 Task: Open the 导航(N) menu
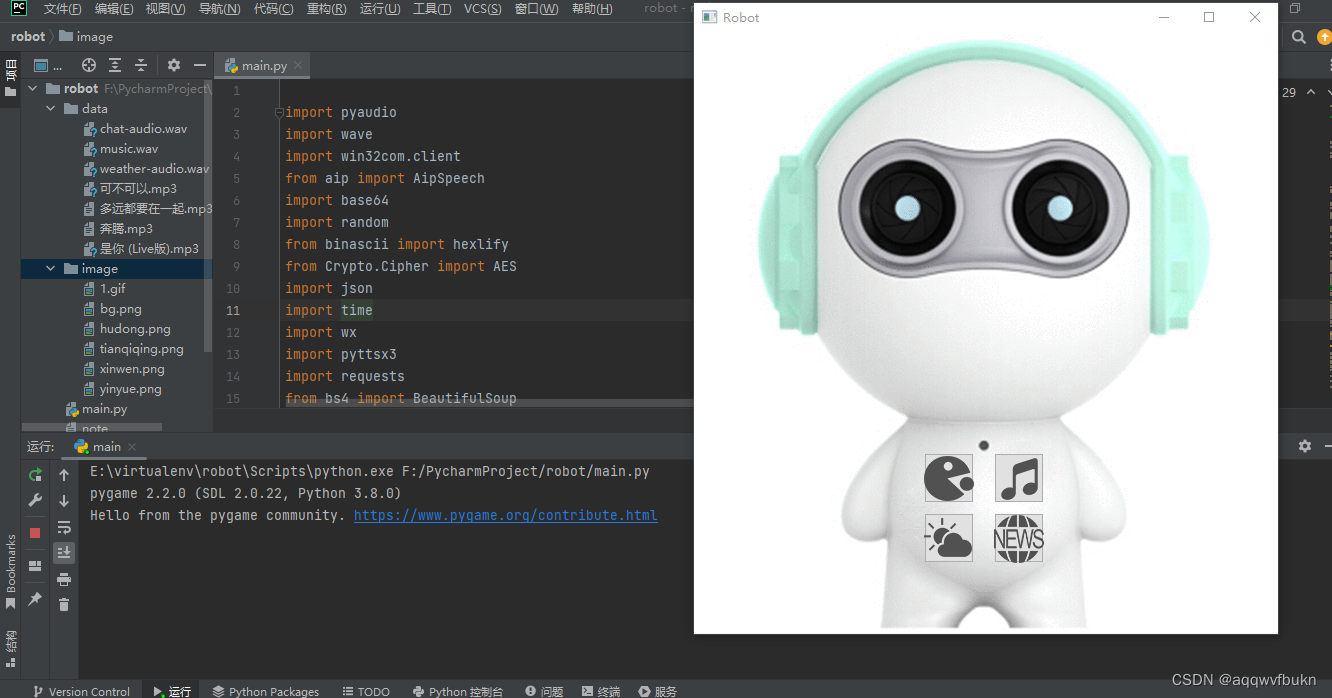pos(219,9)
